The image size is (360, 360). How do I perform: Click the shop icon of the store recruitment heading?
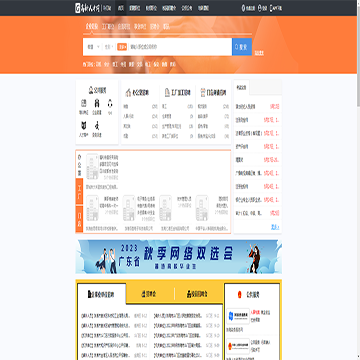[203, 93]
